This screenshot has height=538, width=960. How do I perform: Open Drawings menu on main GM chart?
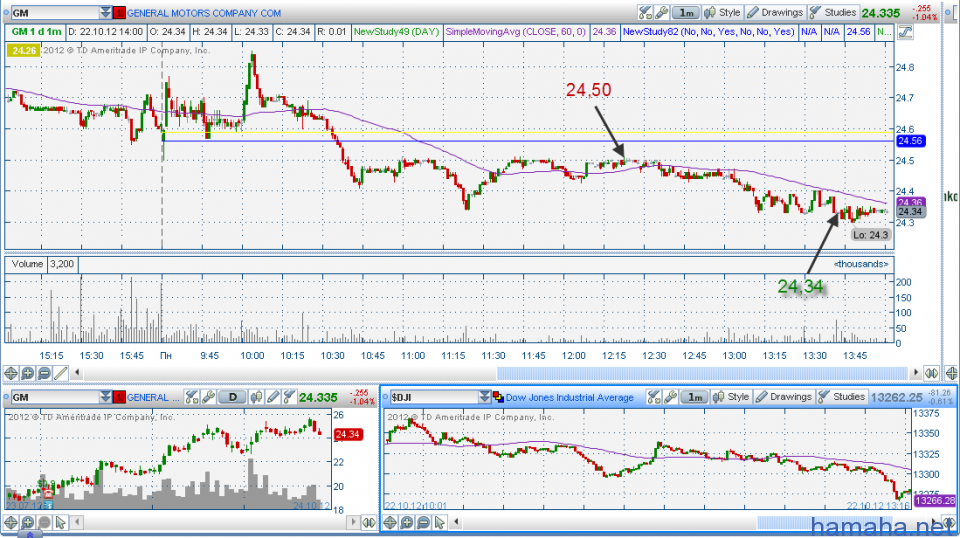coord(775,12)
